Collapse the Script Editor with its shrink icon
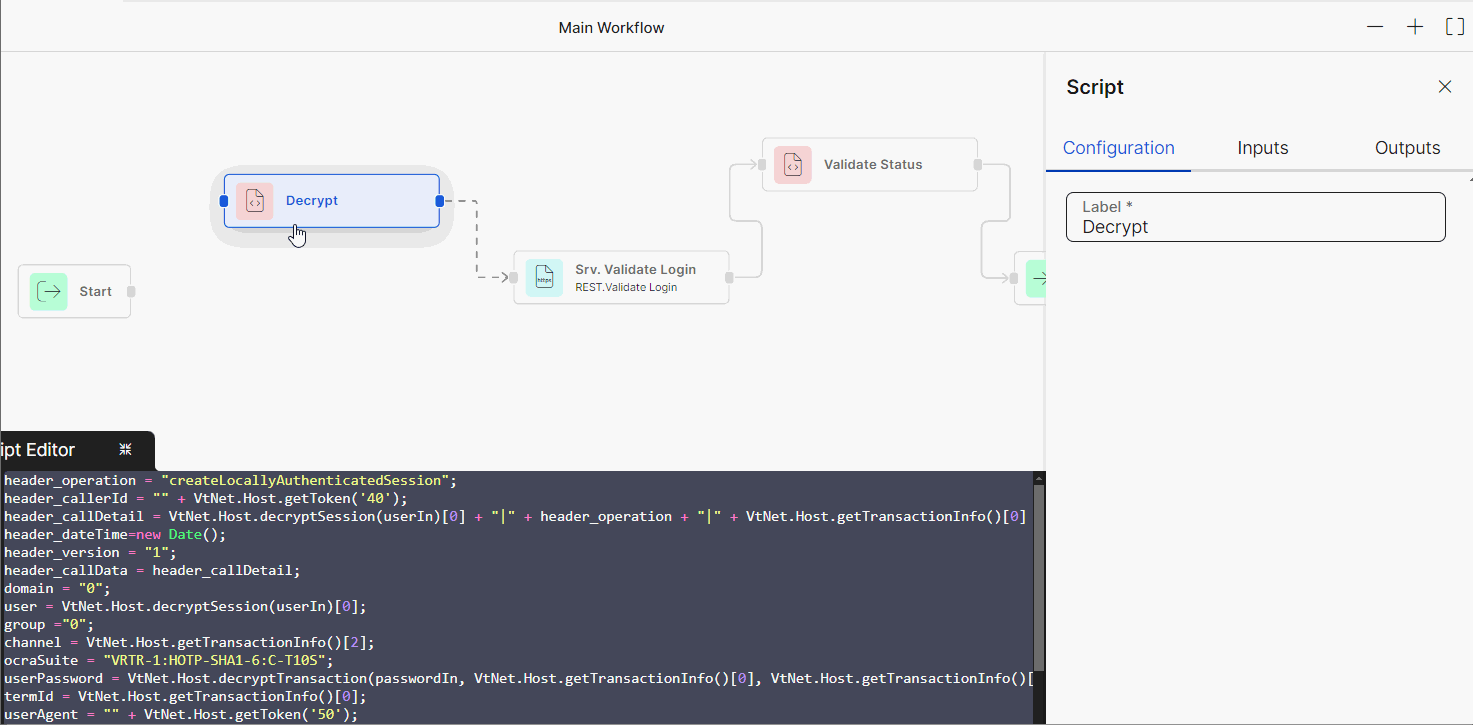 click(x=125, y=450)
